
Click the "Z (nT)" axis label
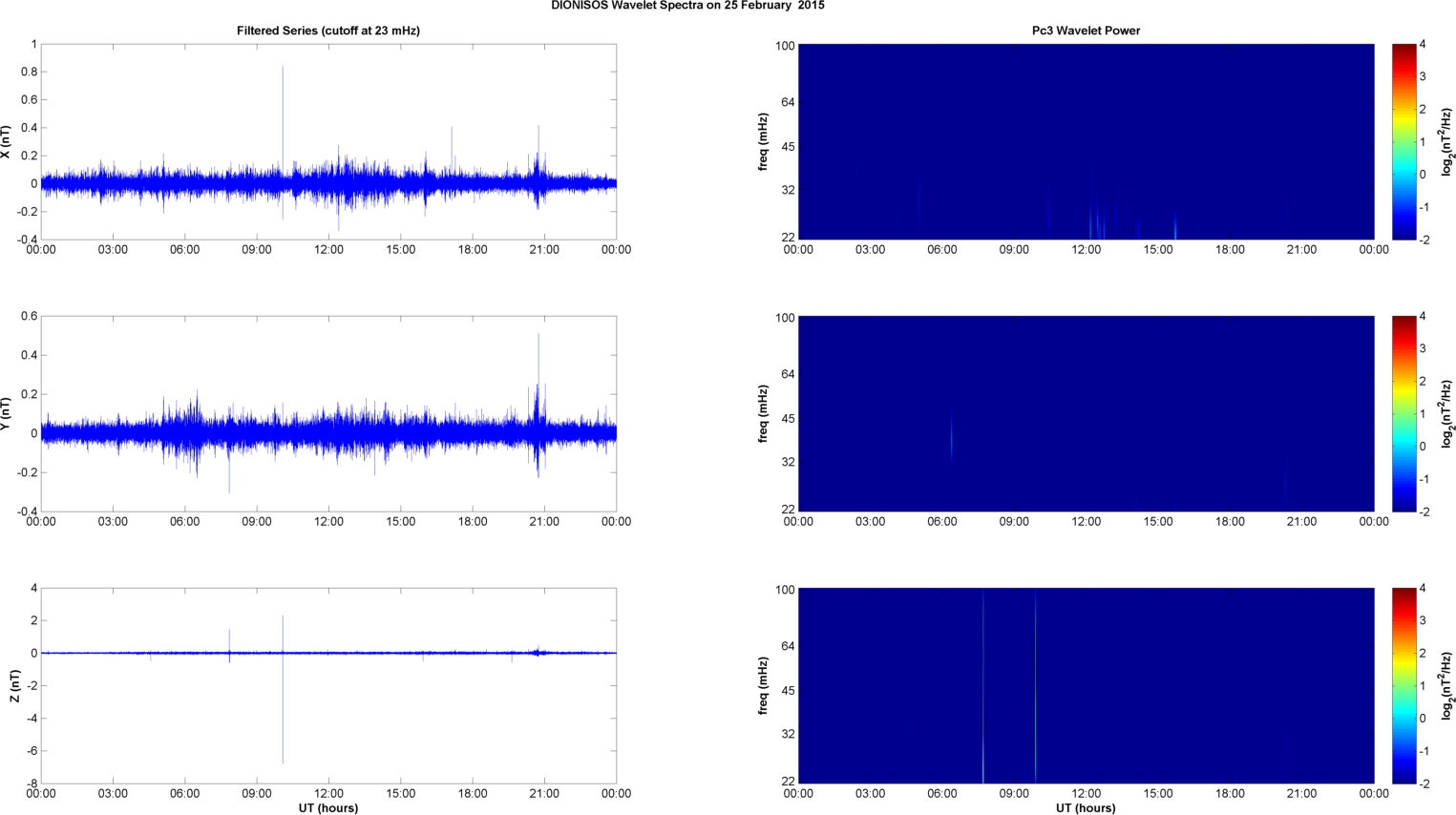point(15,685)
